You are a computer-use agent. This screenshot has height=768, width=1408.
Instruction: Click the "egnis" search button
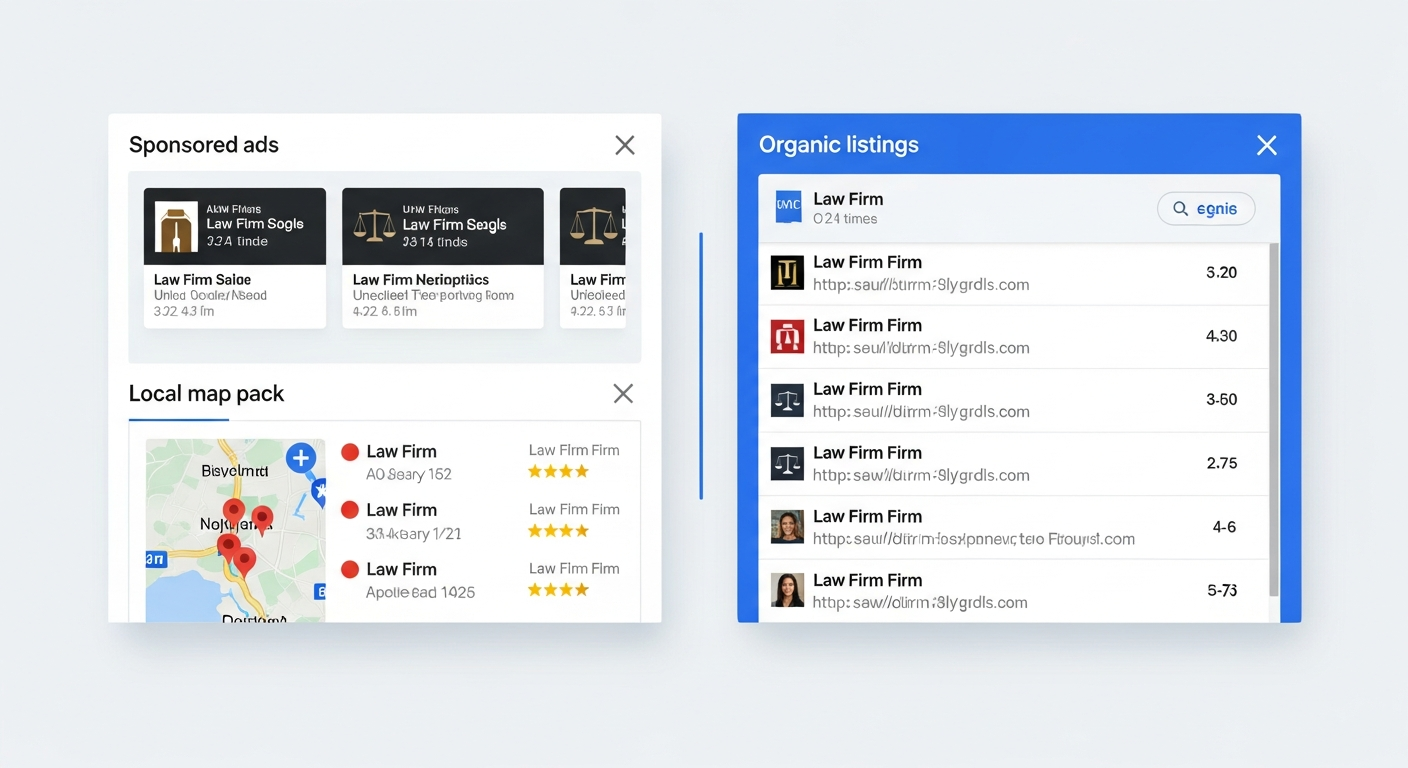pyautogui.click(x=1205, y=209)
